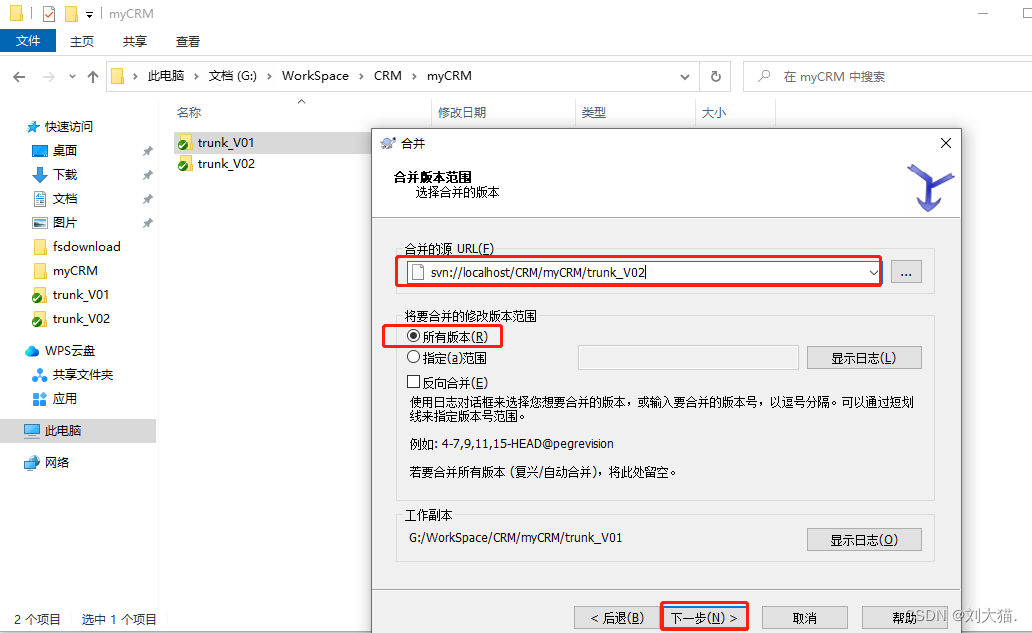The width and height of the screenshot is (1032, 633).
Task: Expand the address bar history dropdown
Action: tap(684, 76)
